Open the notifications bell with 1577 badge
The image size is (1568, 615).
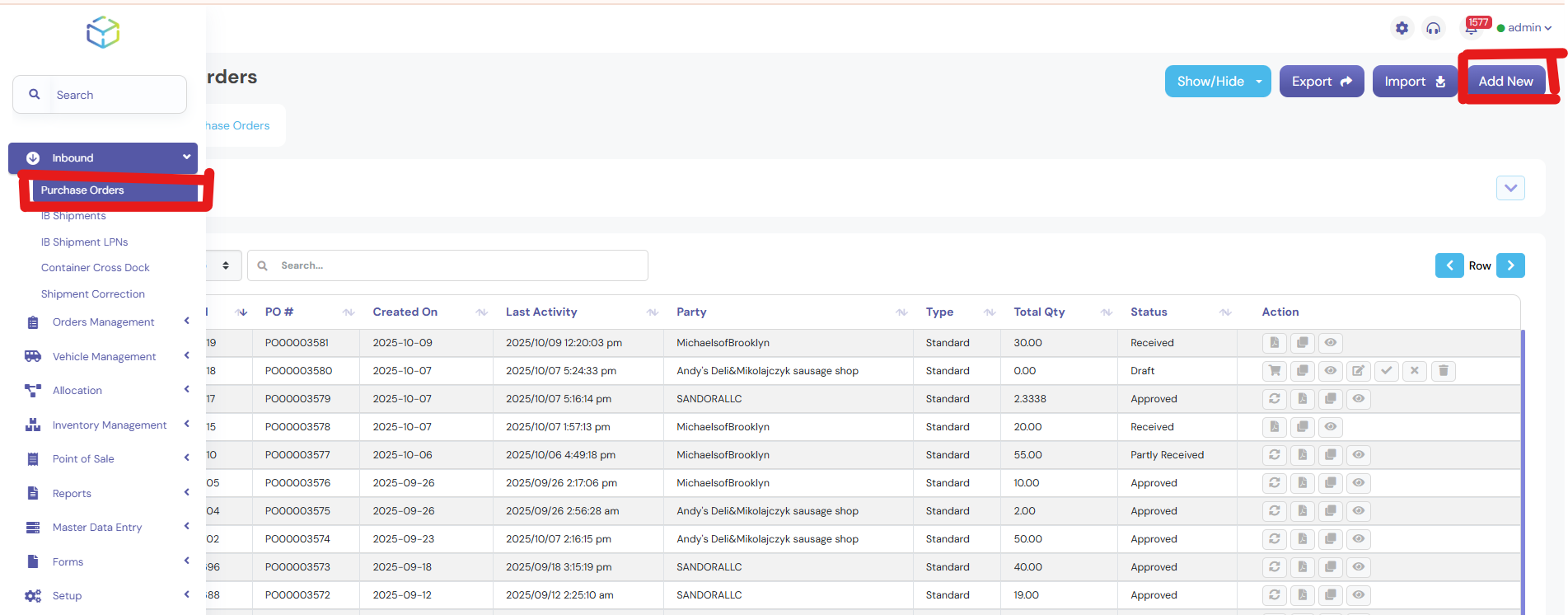pyautogui.click(x=1472, y=29)
